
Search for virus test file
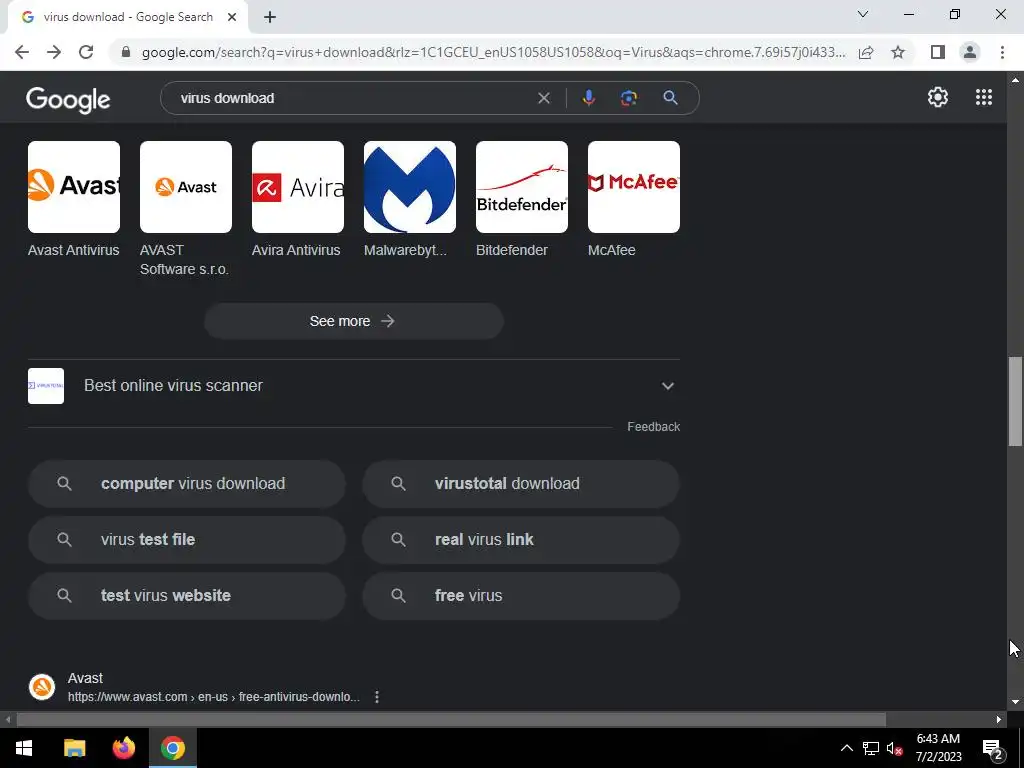186,540
